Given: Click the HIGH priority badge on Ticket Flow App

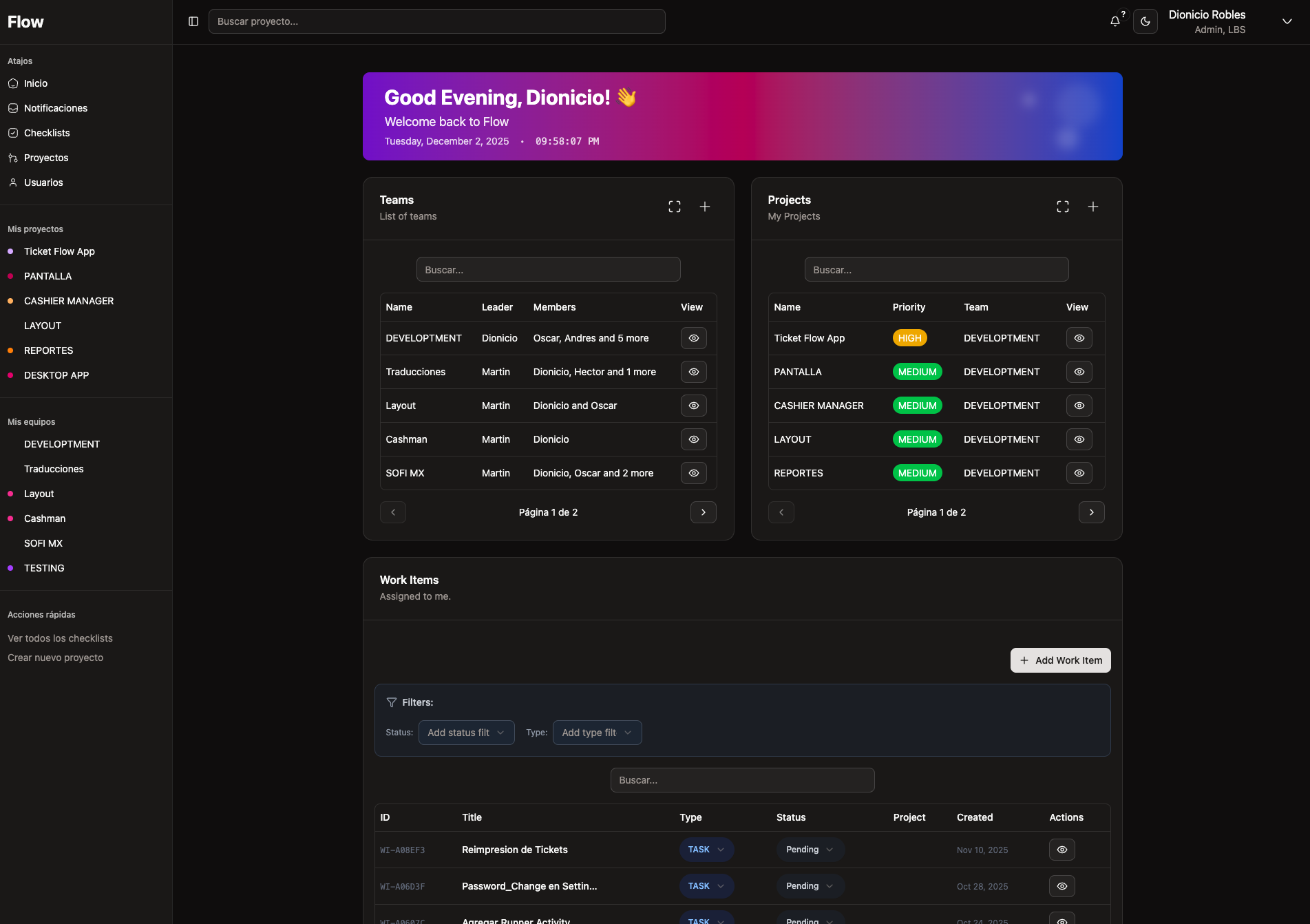Looking at the screenshot, I should point(910,338).
